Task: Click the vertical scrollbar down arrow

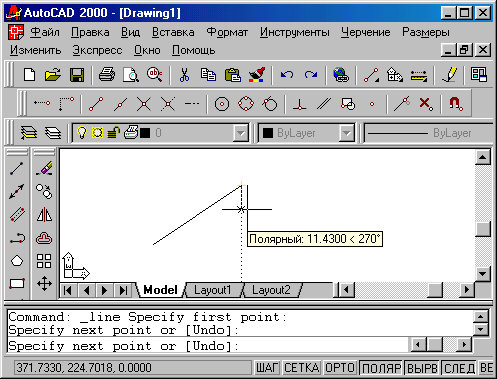Action: [483, 274]
